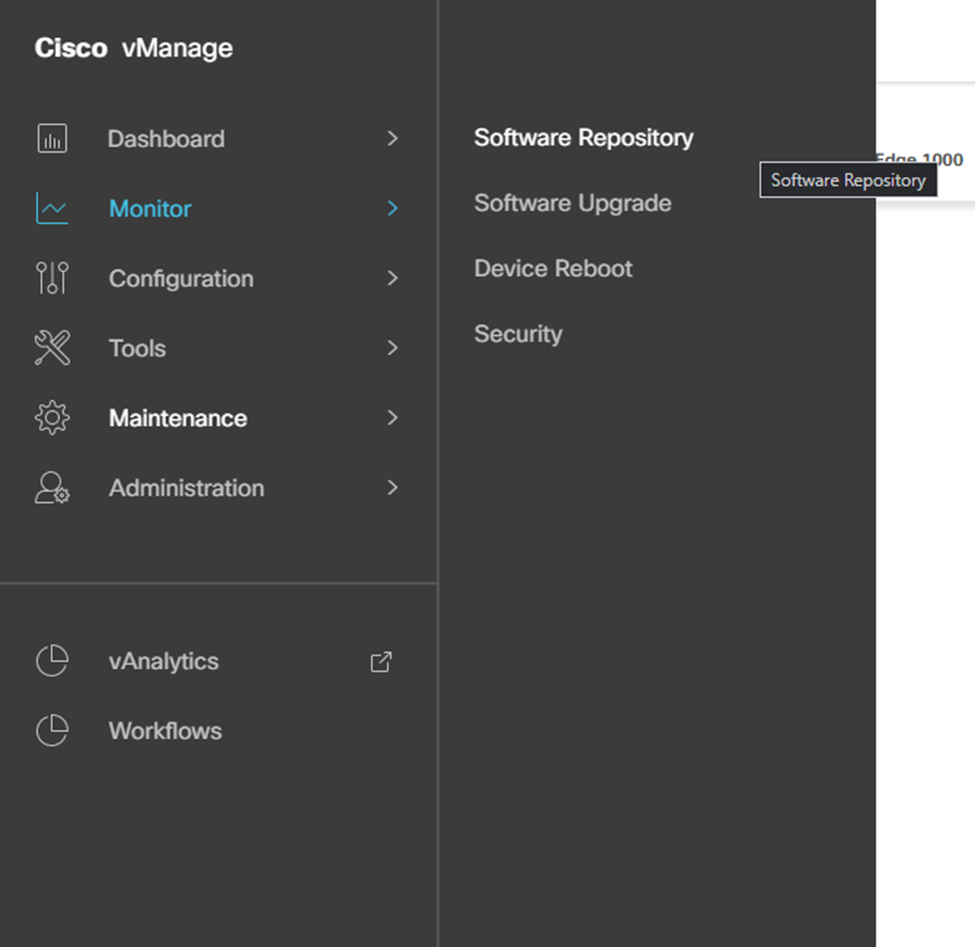Image resolution: width=975 pixels, height=947 pixels.
Task: Open Maintenance via its gear icon
Action: (50, 418)
